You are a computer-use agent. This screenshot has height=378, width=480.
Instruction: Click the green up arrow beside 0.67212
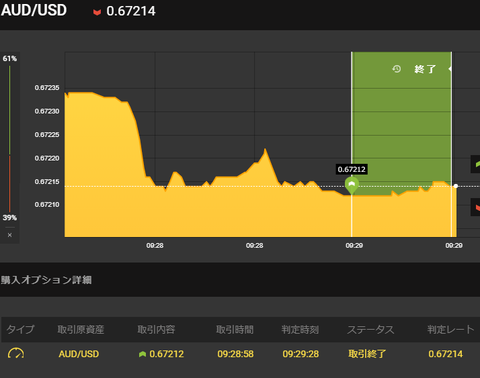(142, 354)
